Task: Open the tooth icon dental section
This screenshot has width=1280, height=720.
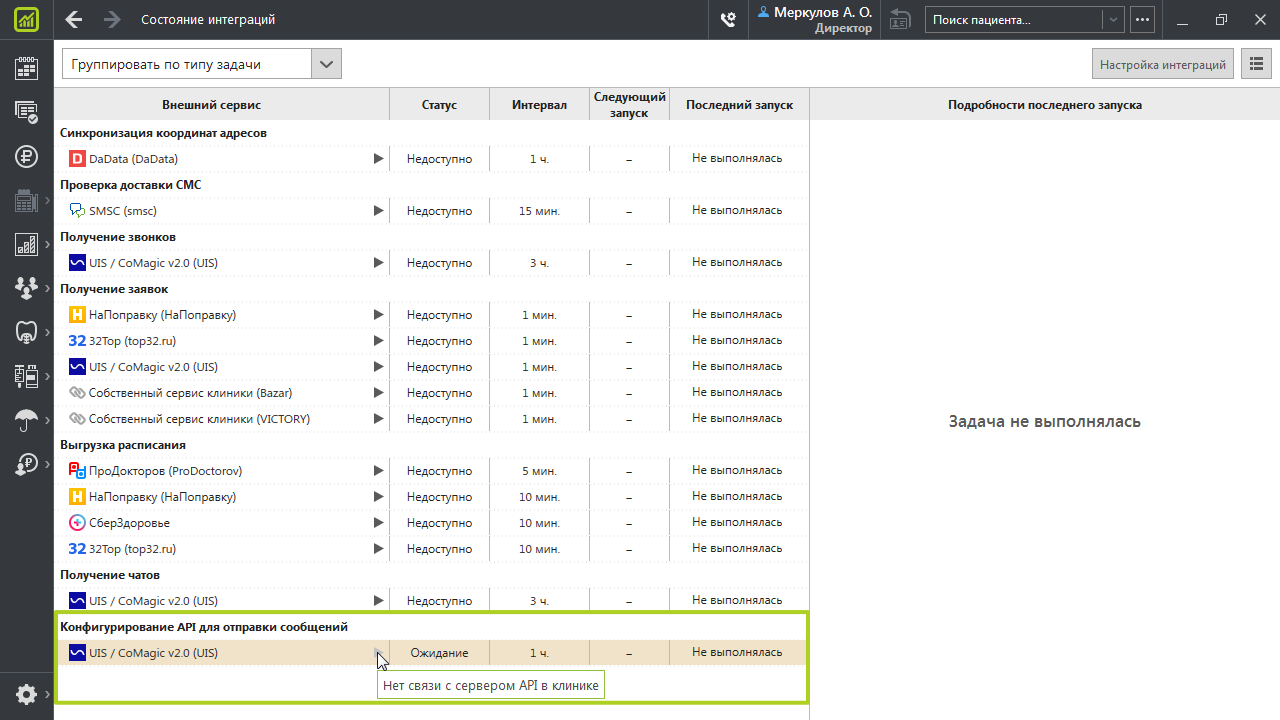Action: point(26,332)
